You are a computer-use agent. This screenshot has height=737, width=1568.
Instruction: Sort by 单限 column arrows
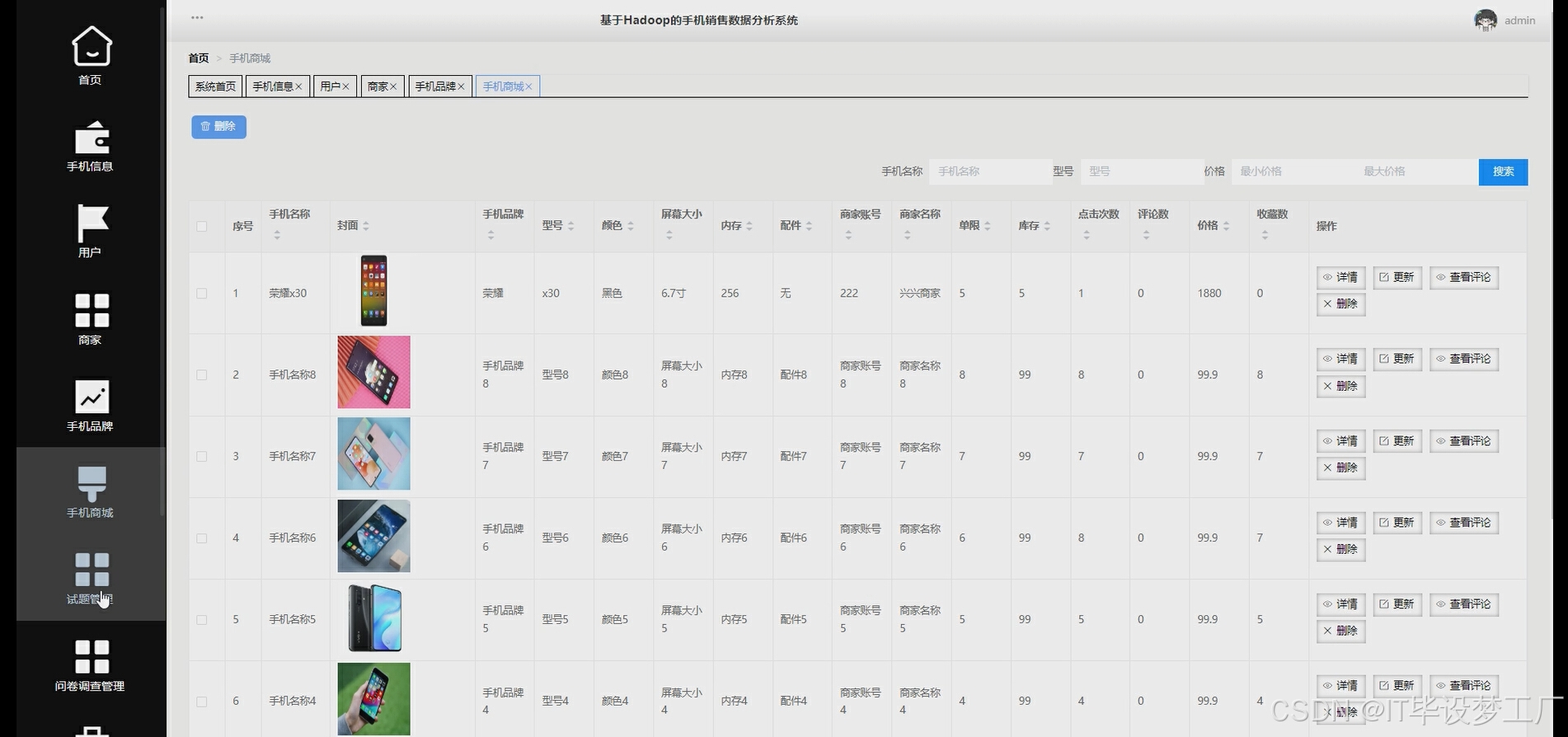pyautogui.click(x=987, y=226)
